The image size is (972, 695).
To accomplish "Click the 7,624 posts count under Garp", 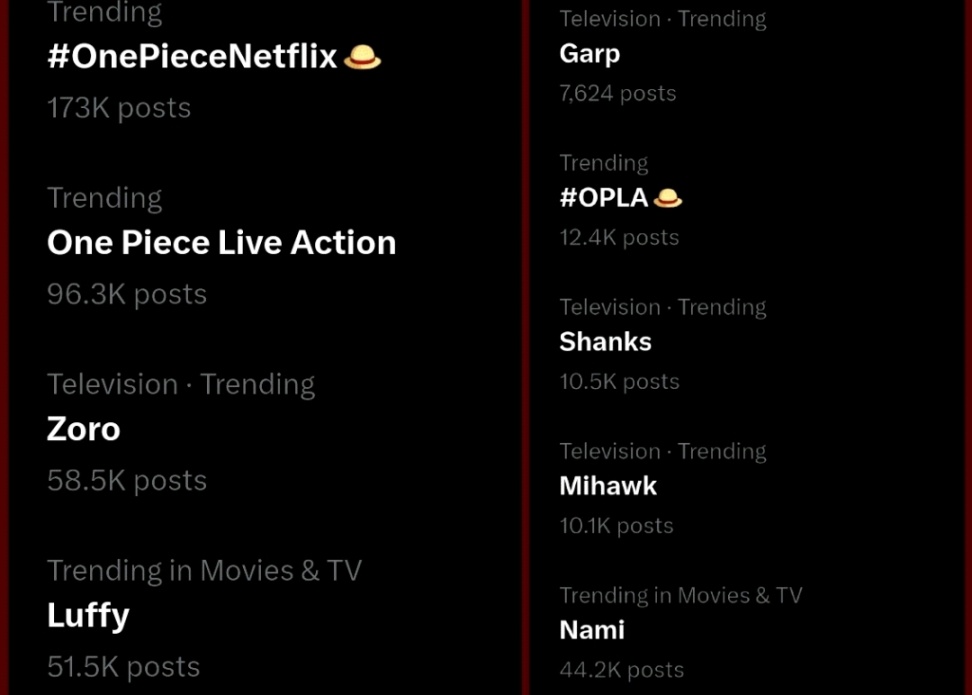I will tap(618, 93).
